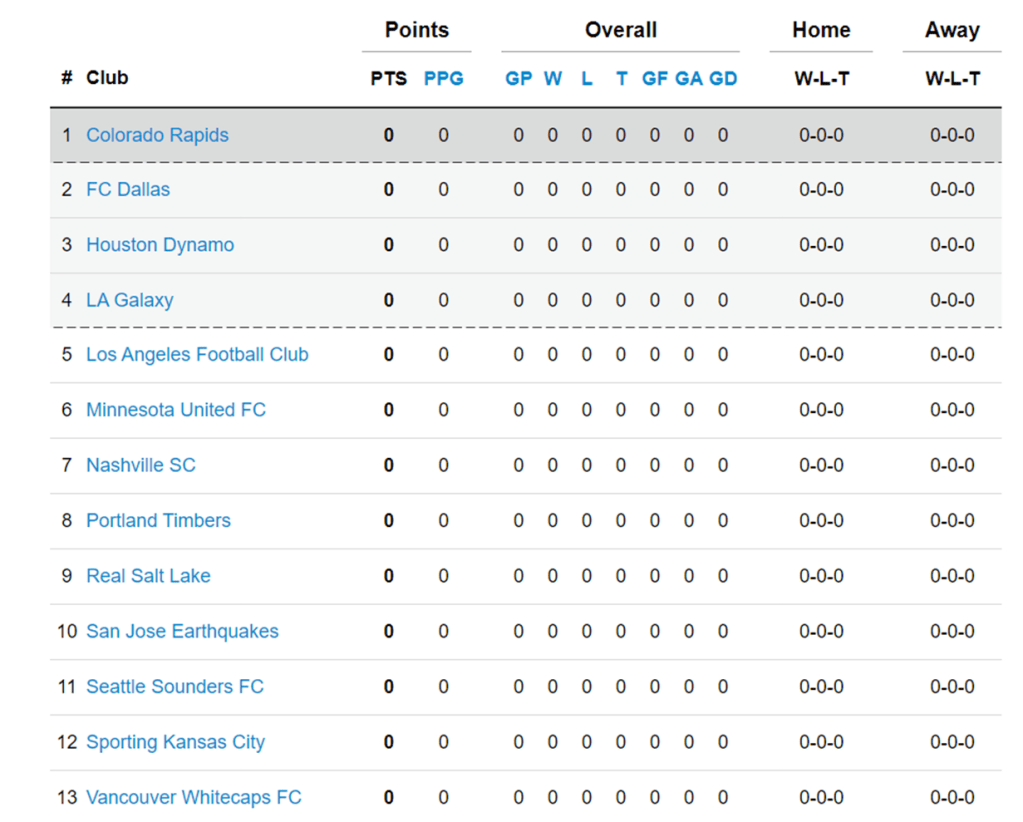
Task: Open the Houston Dynamo team page
Action: [160, 245]
